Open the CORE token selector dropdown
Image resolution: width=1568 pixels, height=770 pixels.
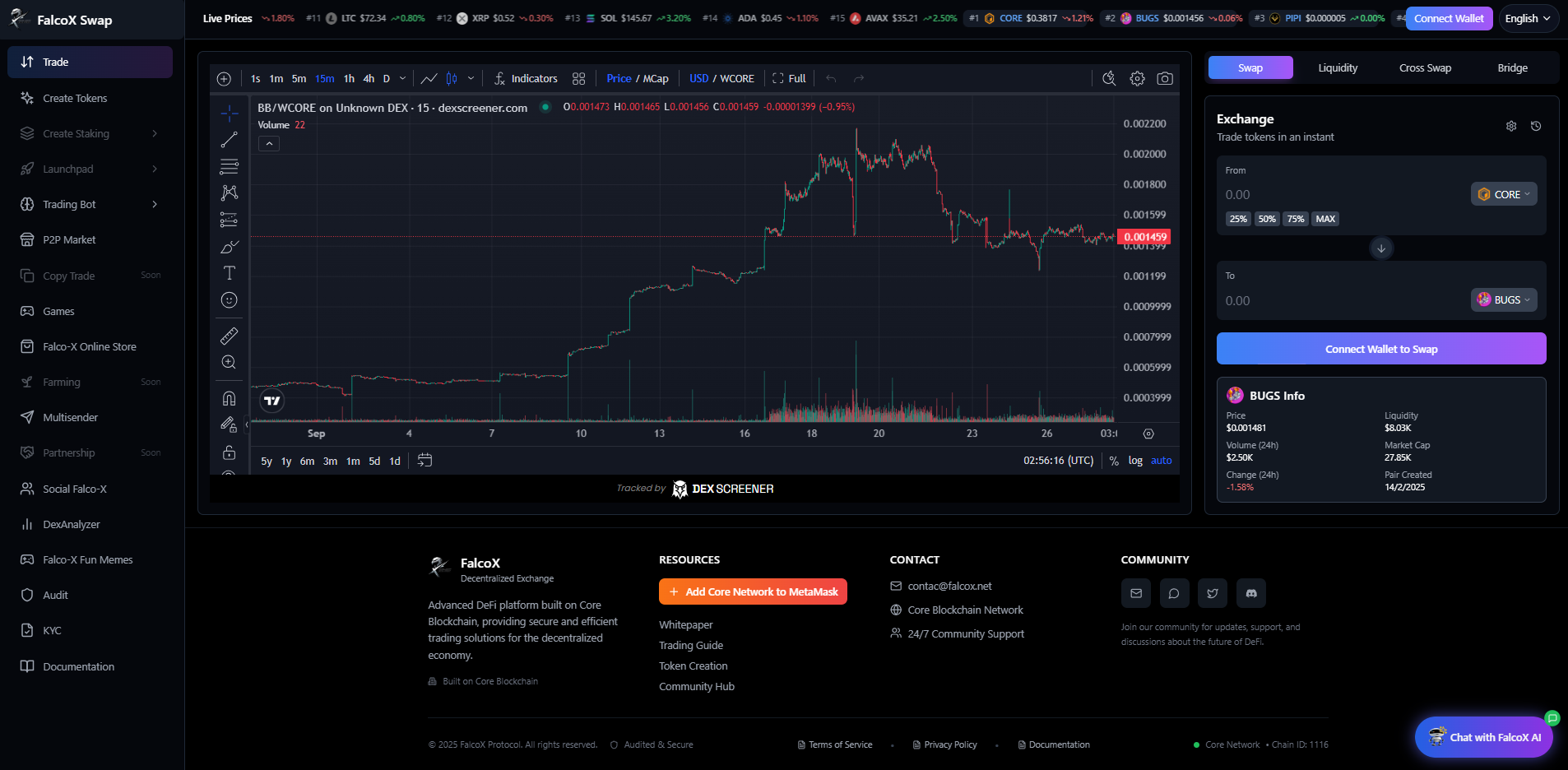(x=1503, y=194)
